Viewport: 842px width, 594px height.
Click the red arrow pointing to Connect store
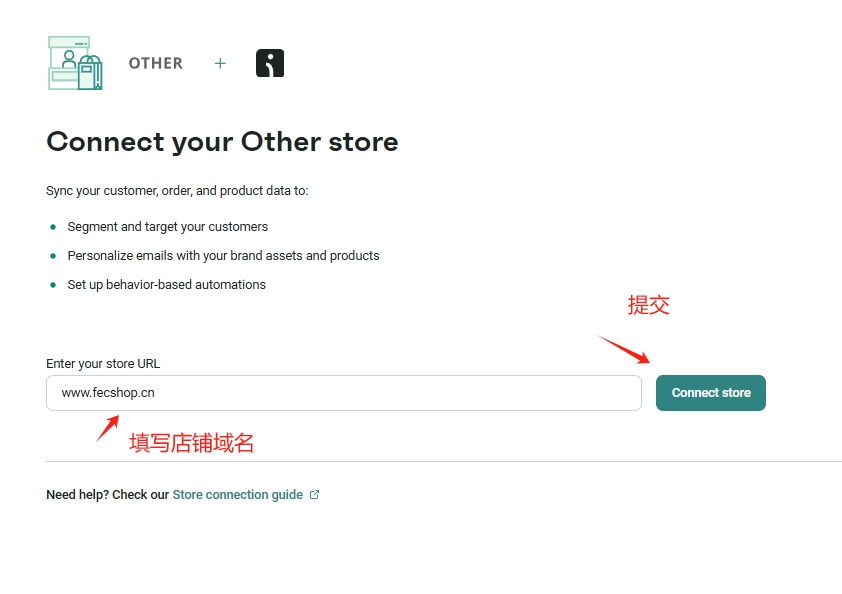pyautogui.click(x=625, y=350)
